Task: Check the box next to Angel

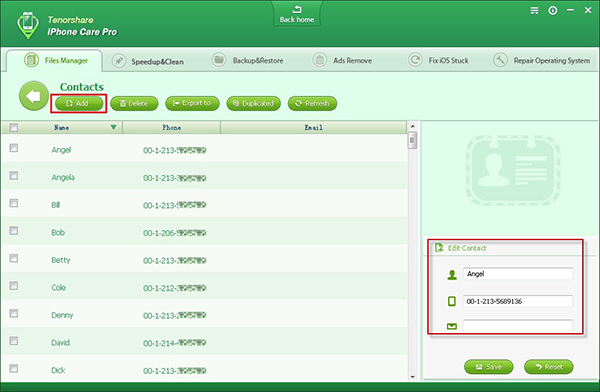Action: 14,148
